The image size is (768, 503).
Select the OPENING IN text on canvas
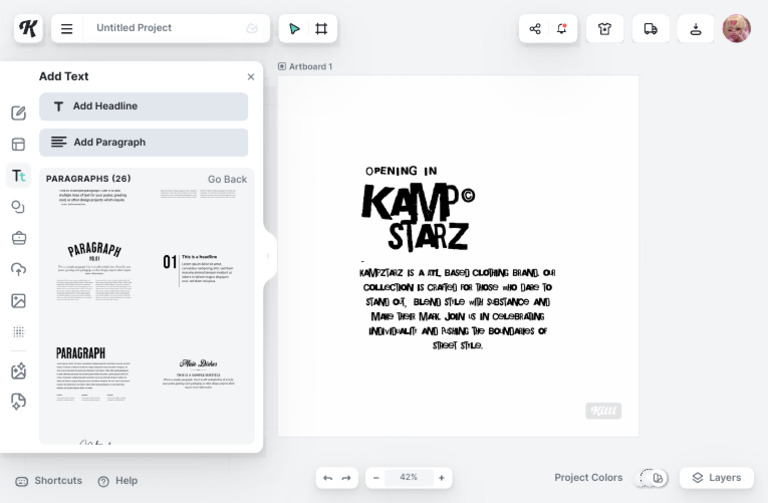[x=401, y=171]
